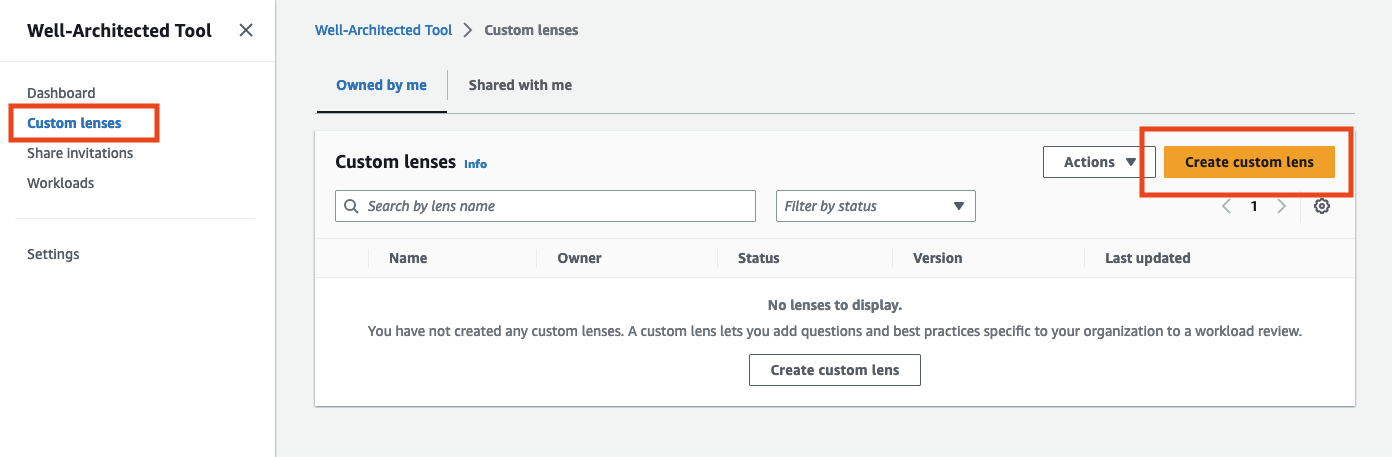Viewport: 1392px width, 457px height.
Task: Click orange Create custom lens button
Action: click(1249, 162)
